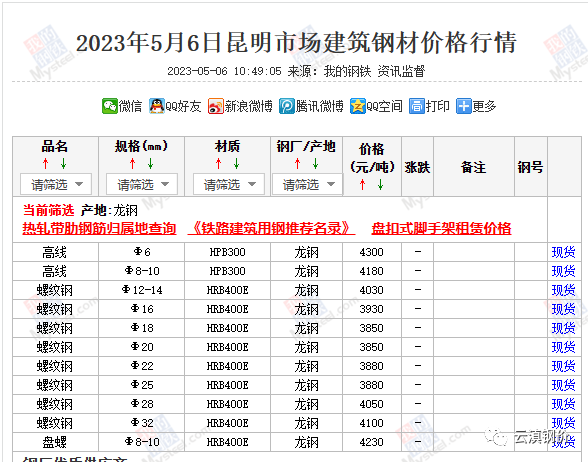Click HRB400E in the 盘螺 row
The height and width of the screenshot is (462, 588).
coord(227,442)
